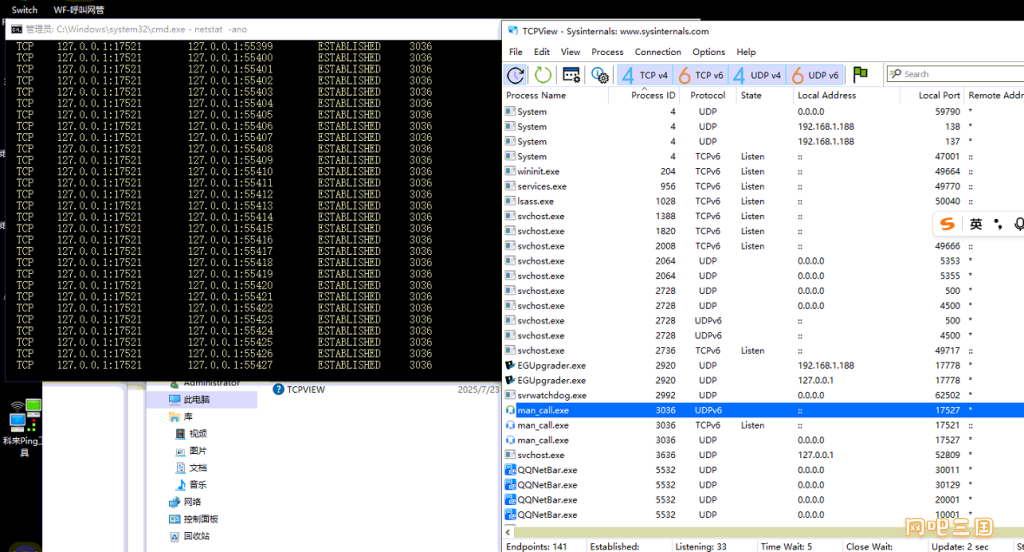Image resolution: width=1024 pixels, height=552 pixels.
Task: Click the green flag toolbar icon
Action: tap(861, 74)
